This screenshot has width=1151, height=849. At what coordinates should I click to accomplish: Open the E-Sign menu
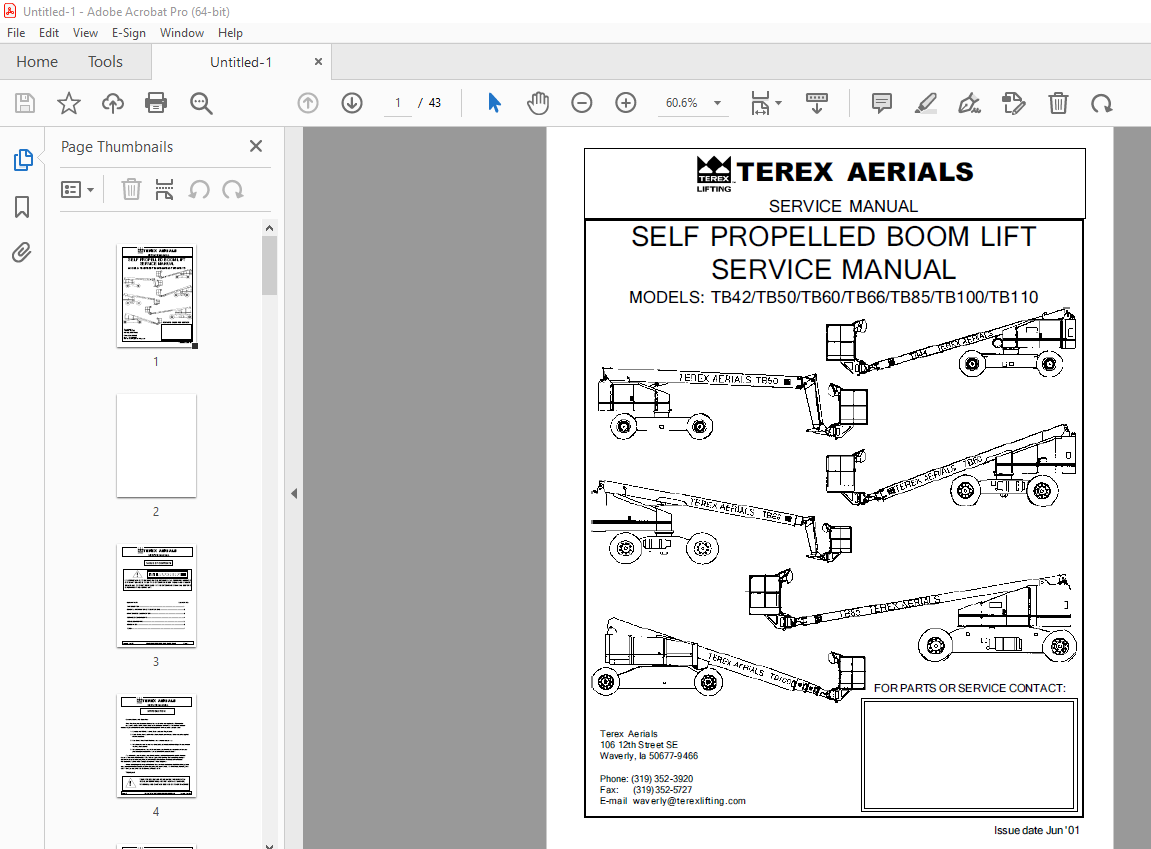click(128, 33)
